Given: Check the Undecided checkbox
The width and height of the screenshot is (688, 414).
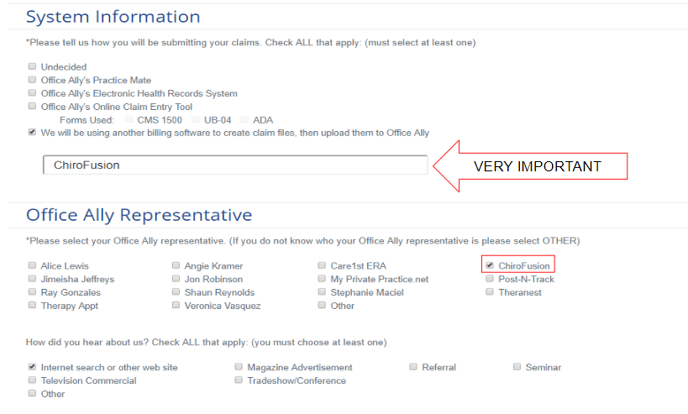Looking at the screenshot, I should coord(32,67).
